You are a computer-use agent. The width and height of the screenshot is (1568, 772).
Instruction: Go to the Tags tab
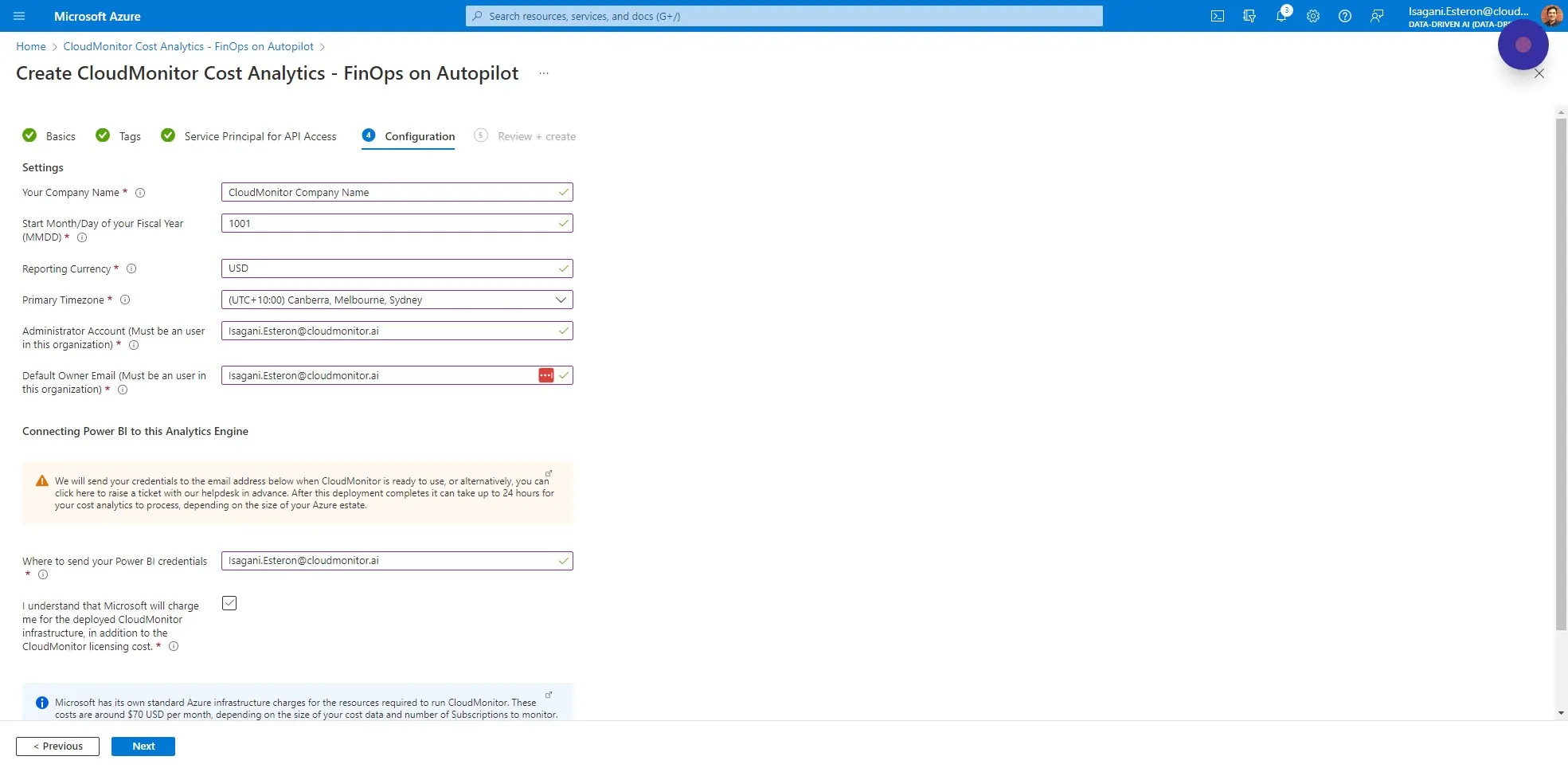[118, 136]
